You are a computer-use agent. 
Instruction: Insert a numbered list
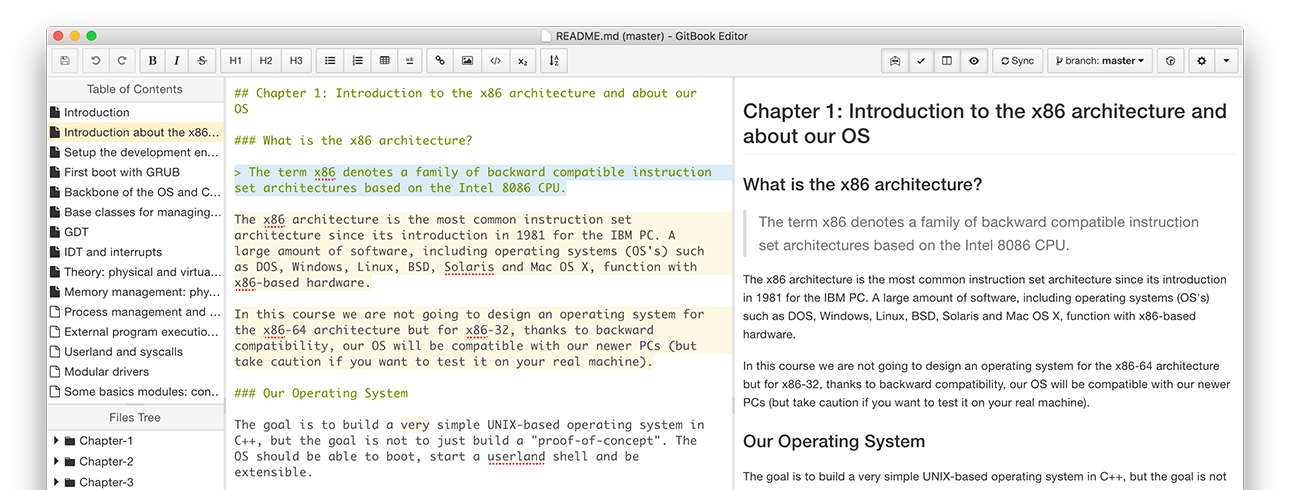[357, 61]
